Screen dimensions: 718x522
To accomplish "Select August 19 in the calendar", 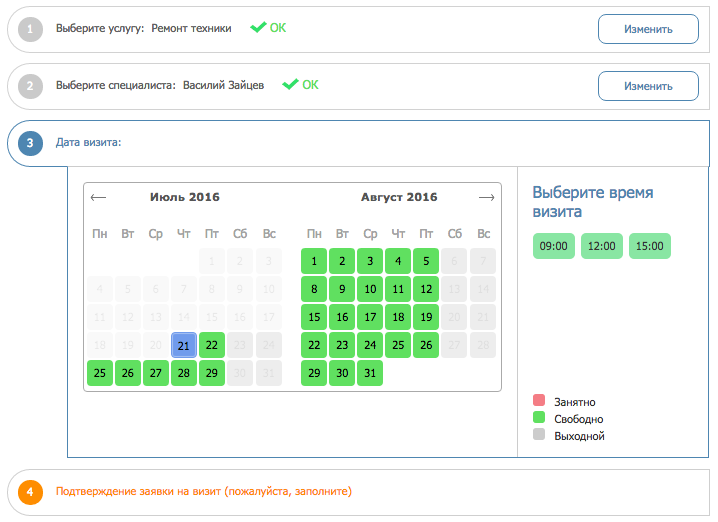I will (426, 317).
